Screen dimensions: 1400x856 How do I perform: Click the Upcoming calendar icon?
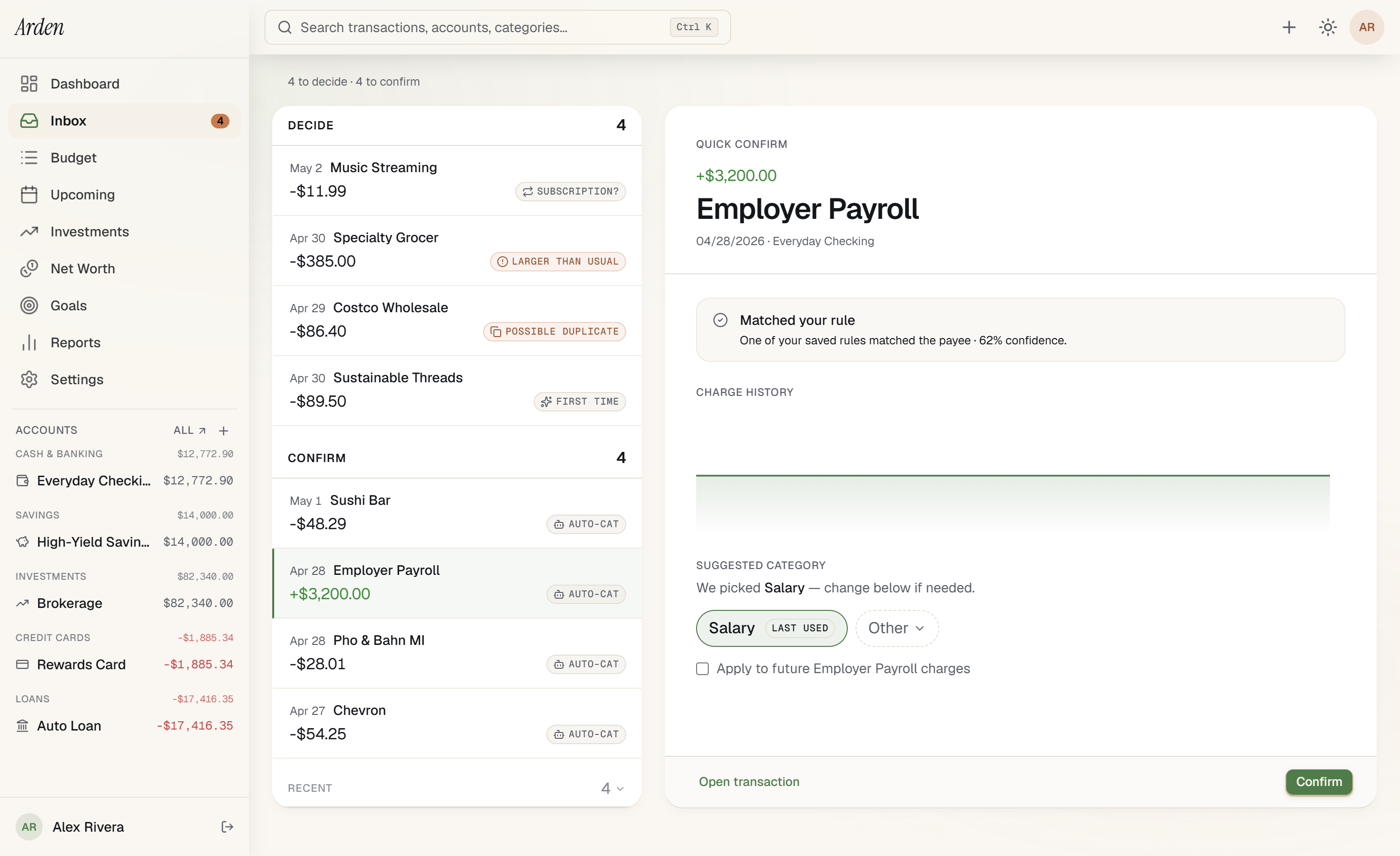[29, 195]
